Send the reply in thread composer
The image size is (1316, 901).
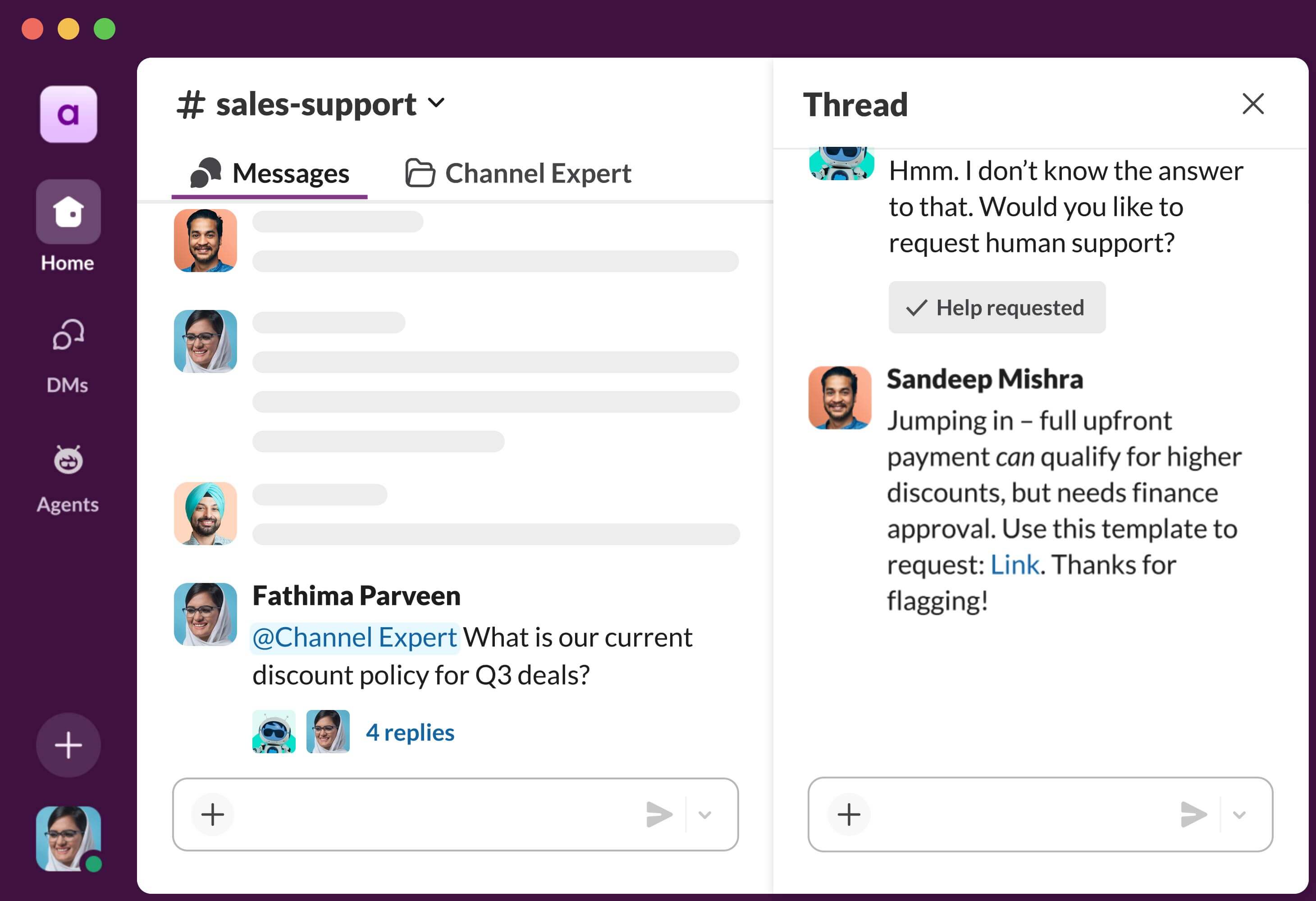click(x=1193, y=815)
